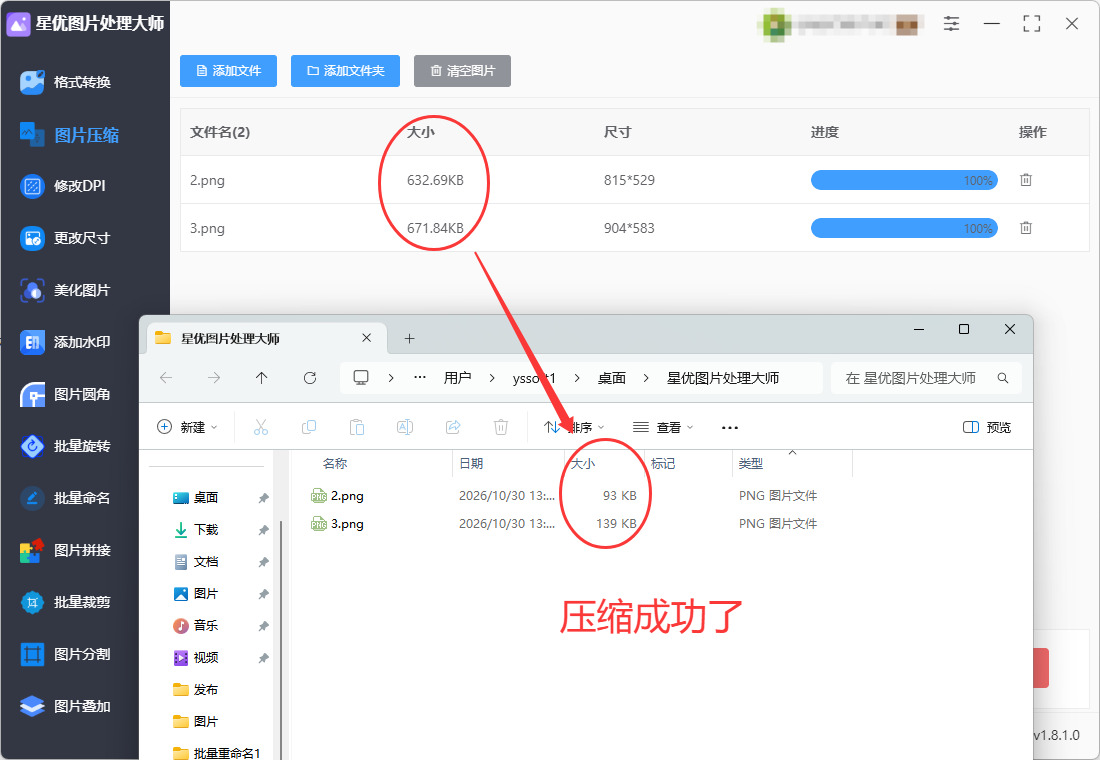
Task: Open the 新建 dropdown in Explorer
Action: click(187, 427)
